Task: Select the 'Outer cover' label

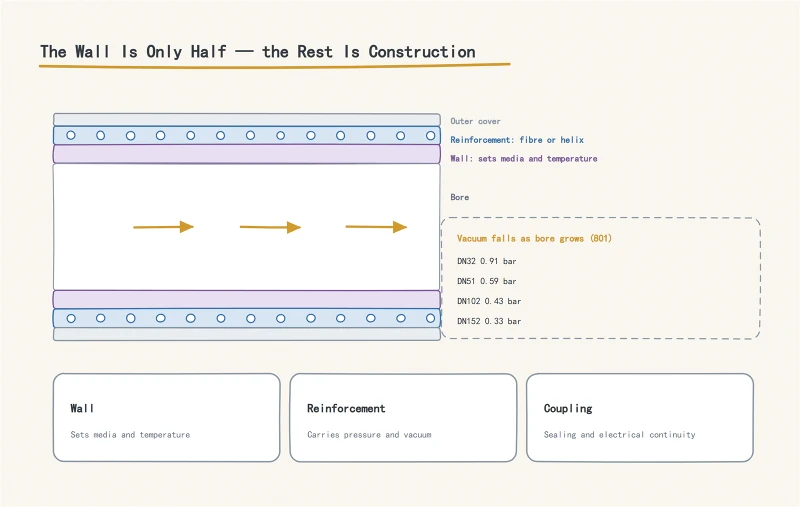Action: (x=475, y=121)
